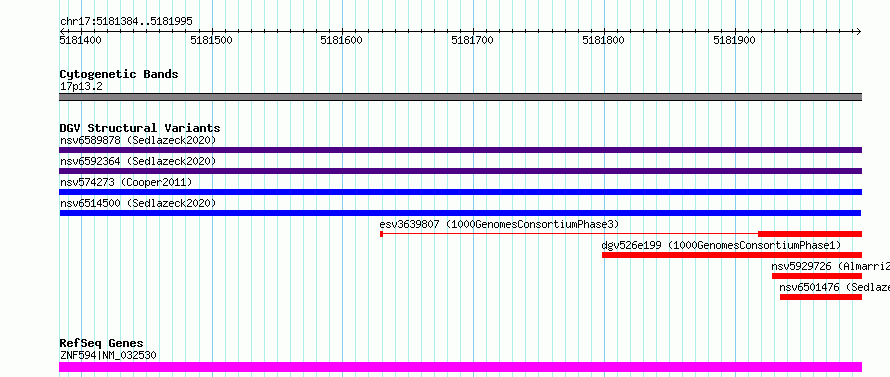Click the 5181500 ruler position label
The width and height of the screenshot is (890, 377).
[x=212, y=40]
